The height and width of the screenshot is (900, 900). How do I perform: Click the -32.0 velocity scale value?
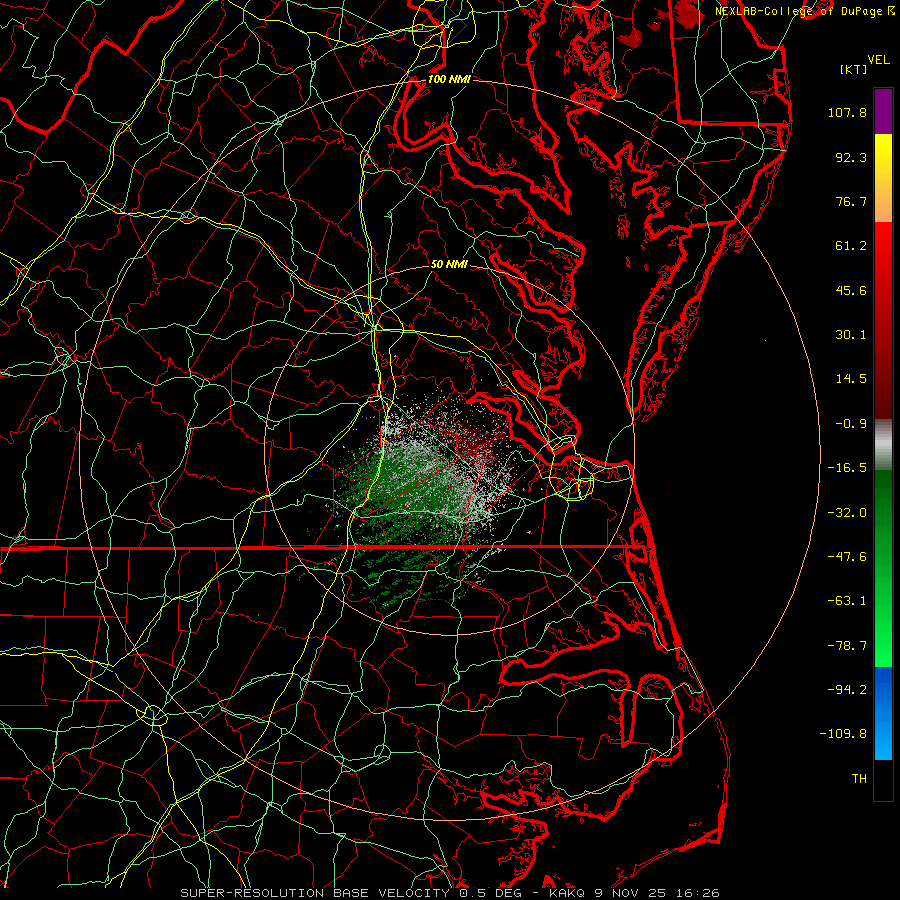847,513
